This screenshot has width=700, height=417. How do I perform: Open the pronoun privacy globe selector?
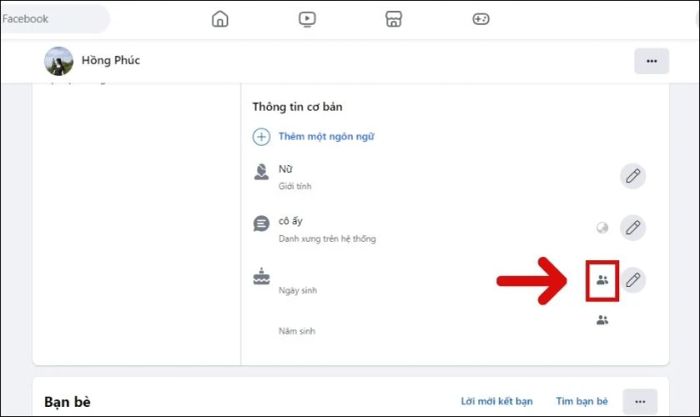tap(602, 228)
